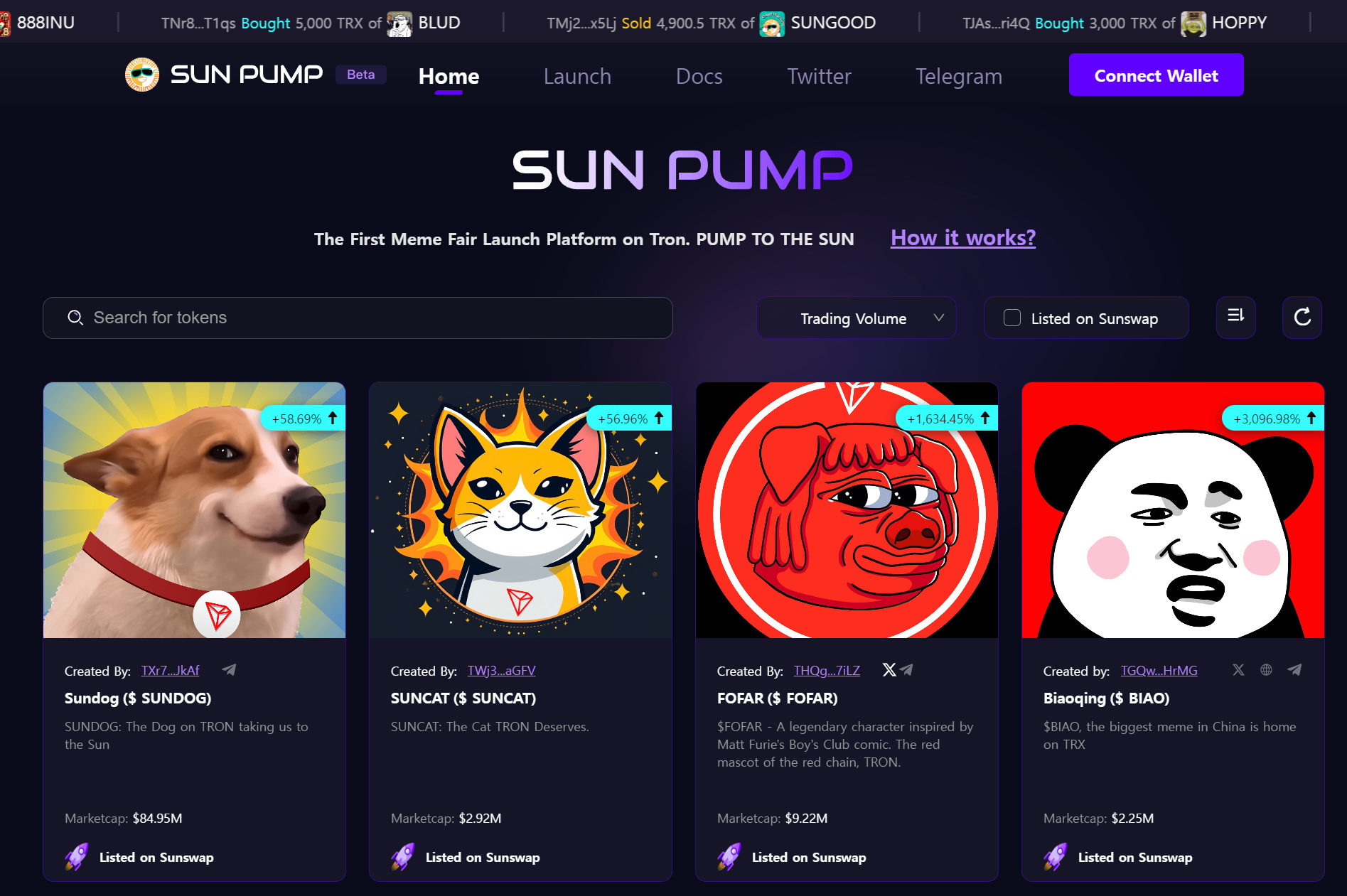Open the Docs nav item
Screen dimensions: 1347x896
click(x=699, y=76)
